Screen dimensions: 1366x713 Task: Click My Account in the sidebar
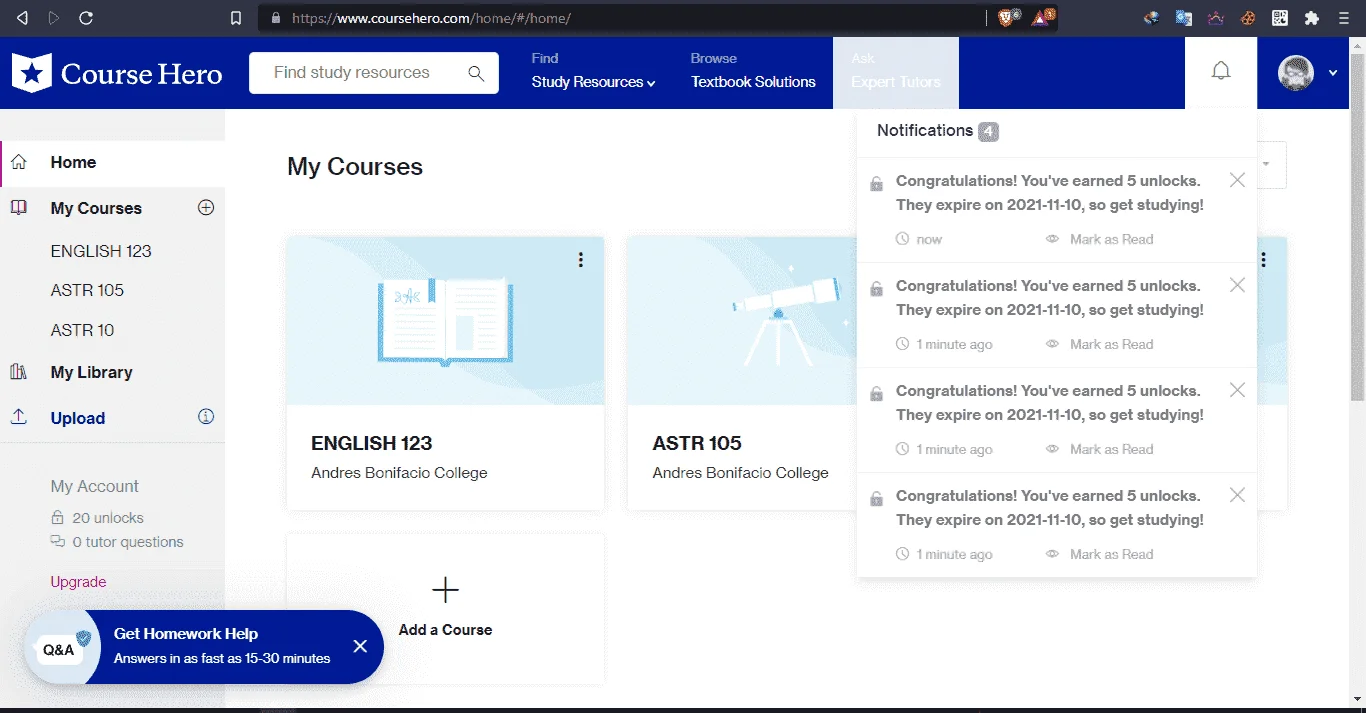(x=95, y=486)
